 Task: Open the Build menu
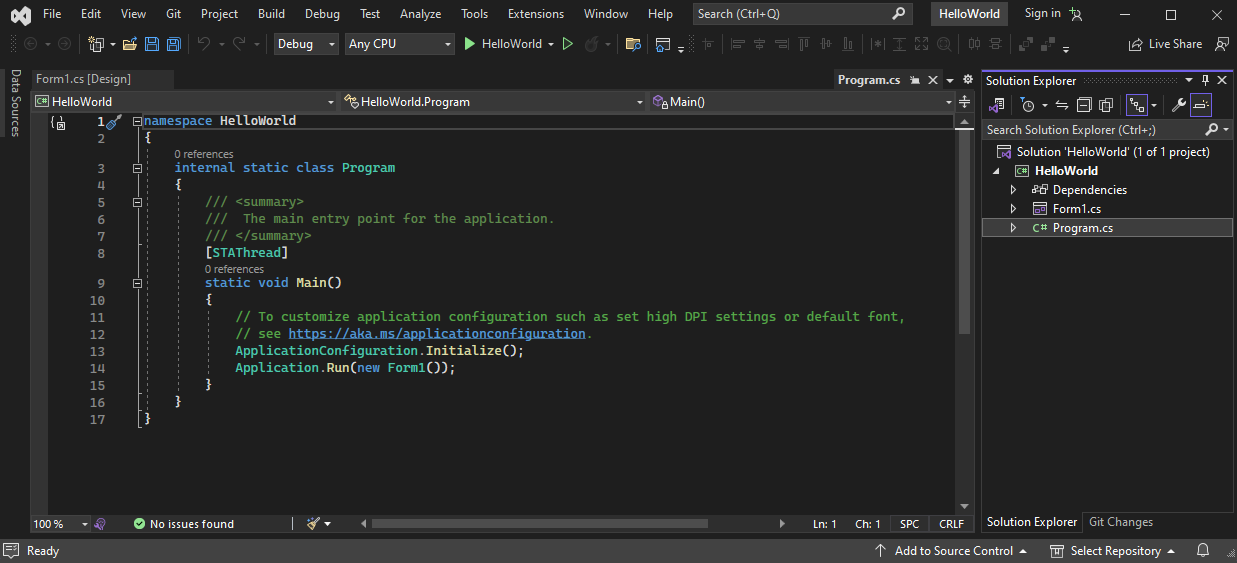[271, 14]
